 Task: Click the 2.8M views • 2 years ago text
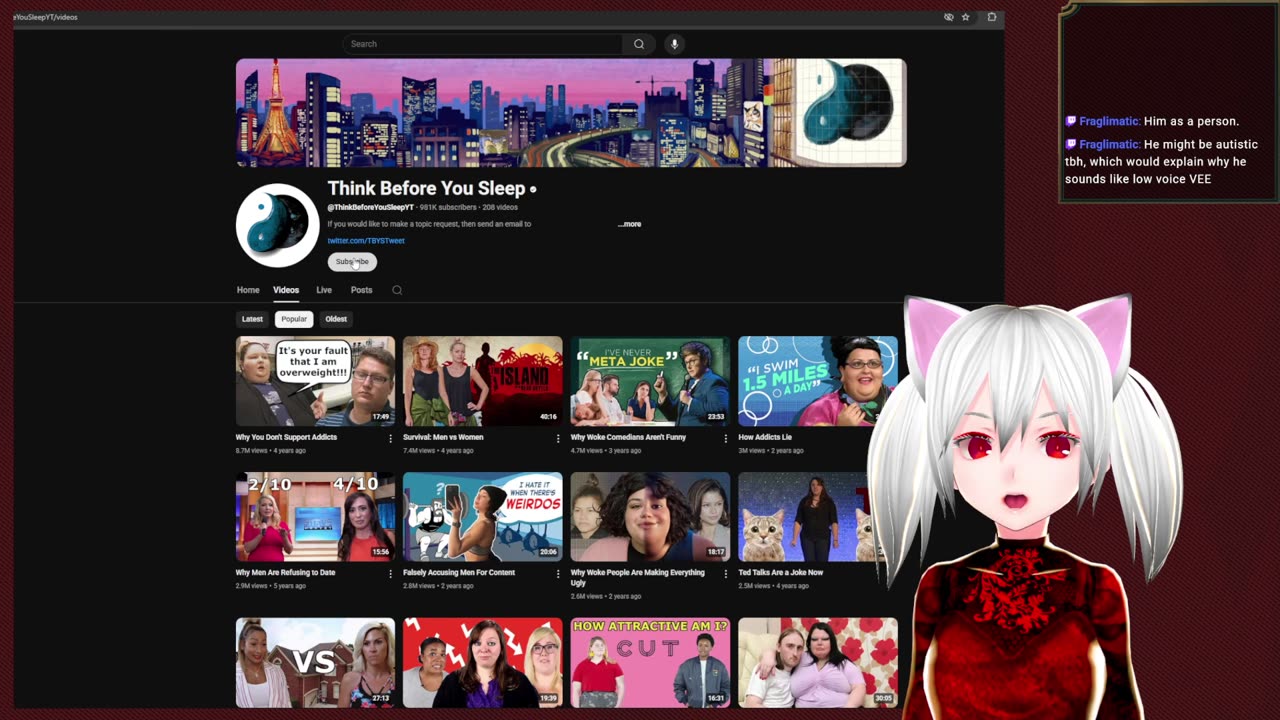point(438,586)
